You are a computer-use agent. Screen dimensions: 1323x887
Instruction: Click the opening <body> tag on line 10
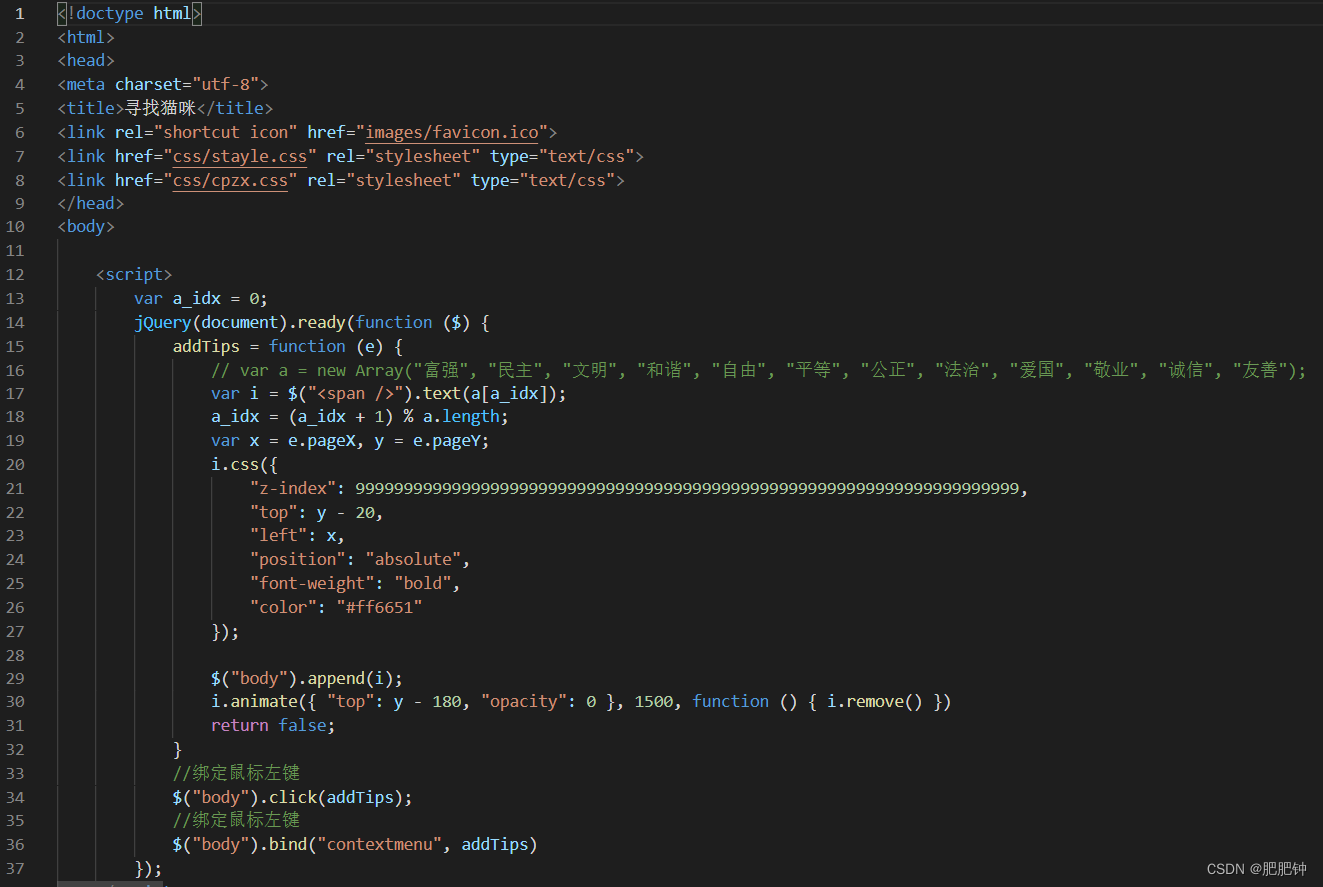point(86,227)
